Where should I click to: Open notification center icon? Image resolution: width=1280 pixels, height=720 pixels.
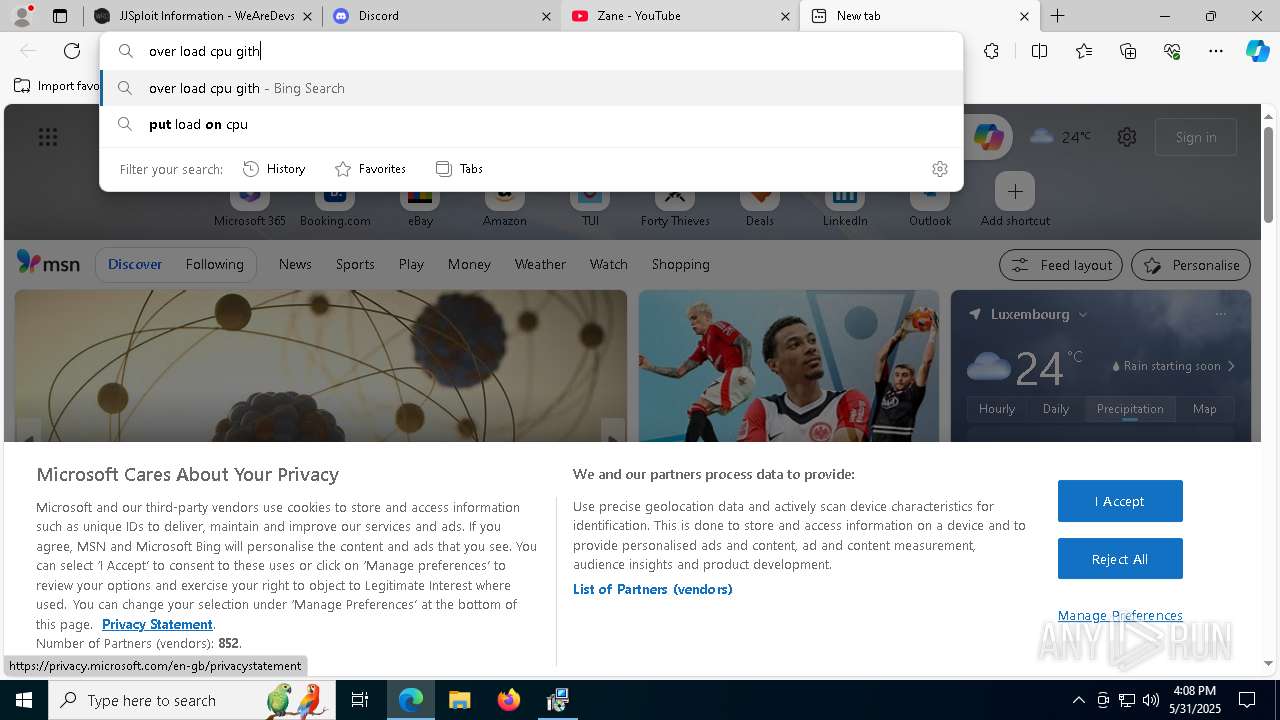[x=1247, y=700]
